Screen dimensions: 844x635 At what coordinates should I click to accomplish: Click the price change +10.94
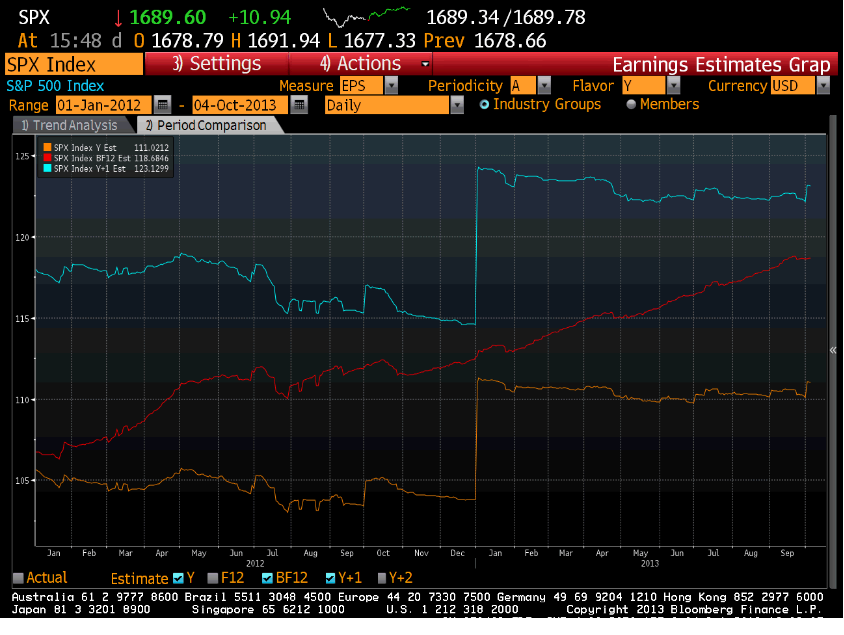(259, 18)
